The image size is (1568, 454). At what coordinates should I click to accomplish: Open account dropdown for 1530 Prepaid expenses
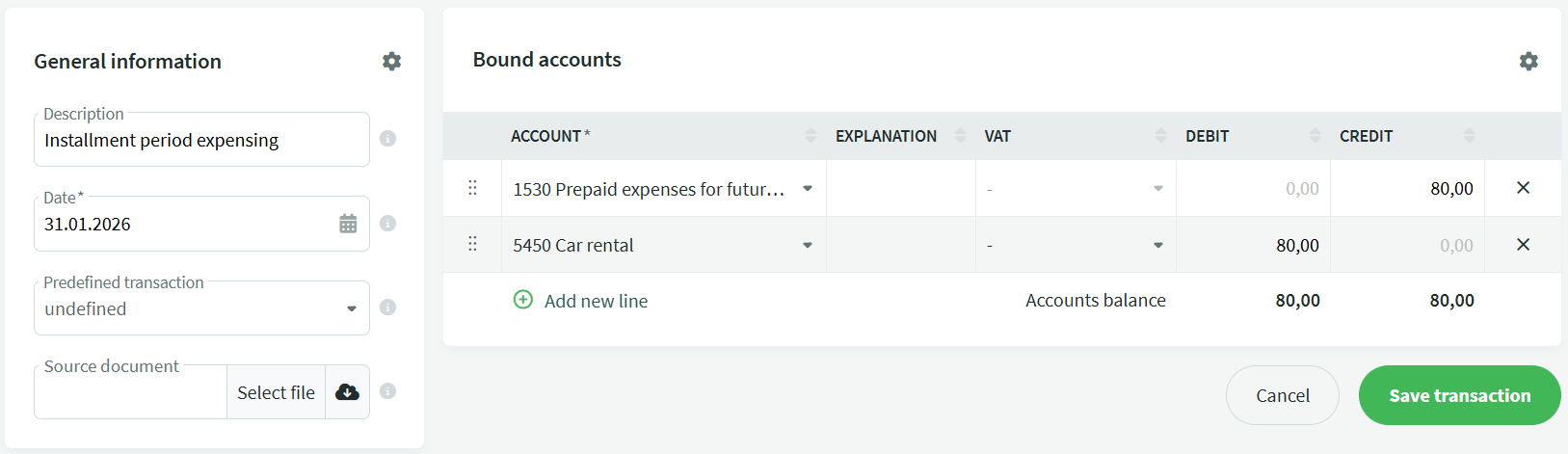pos(808,189)
